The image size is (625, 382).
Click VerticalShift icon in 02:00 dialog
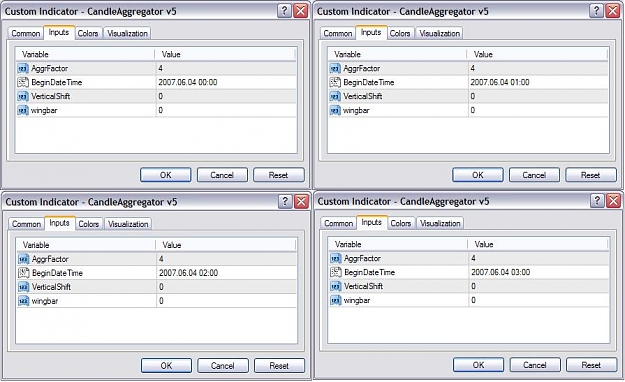click(24, 287)
